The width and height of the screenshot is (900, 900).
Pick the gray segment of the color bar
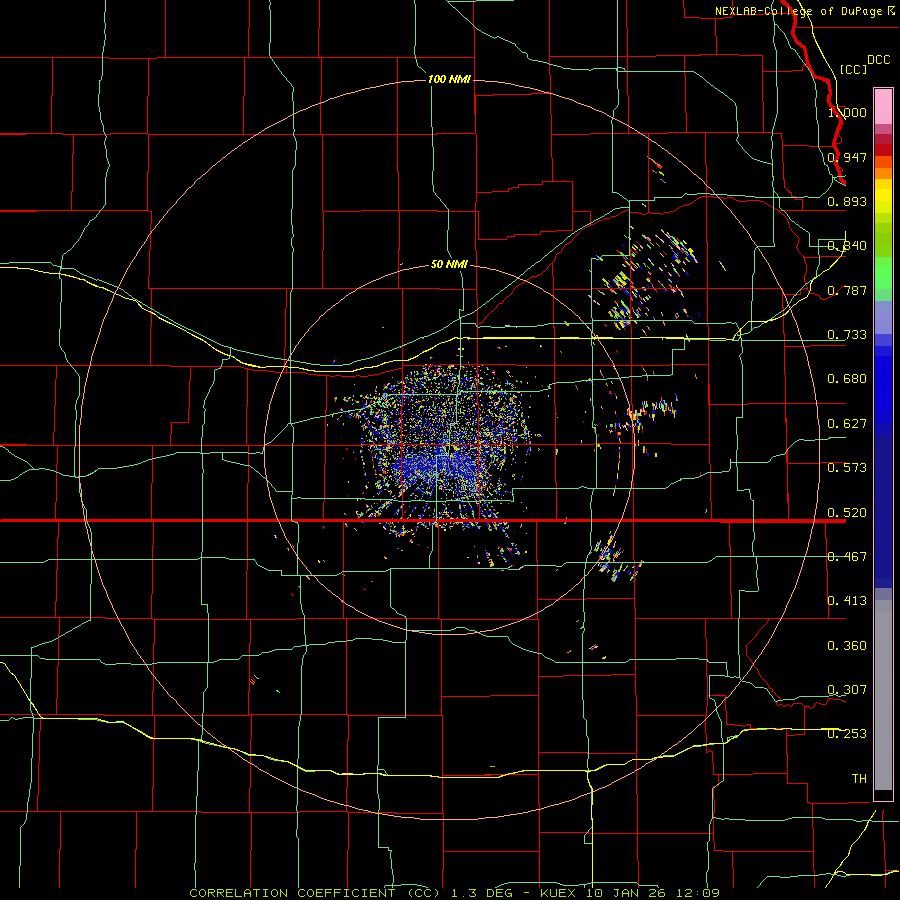tap(883, 695)
